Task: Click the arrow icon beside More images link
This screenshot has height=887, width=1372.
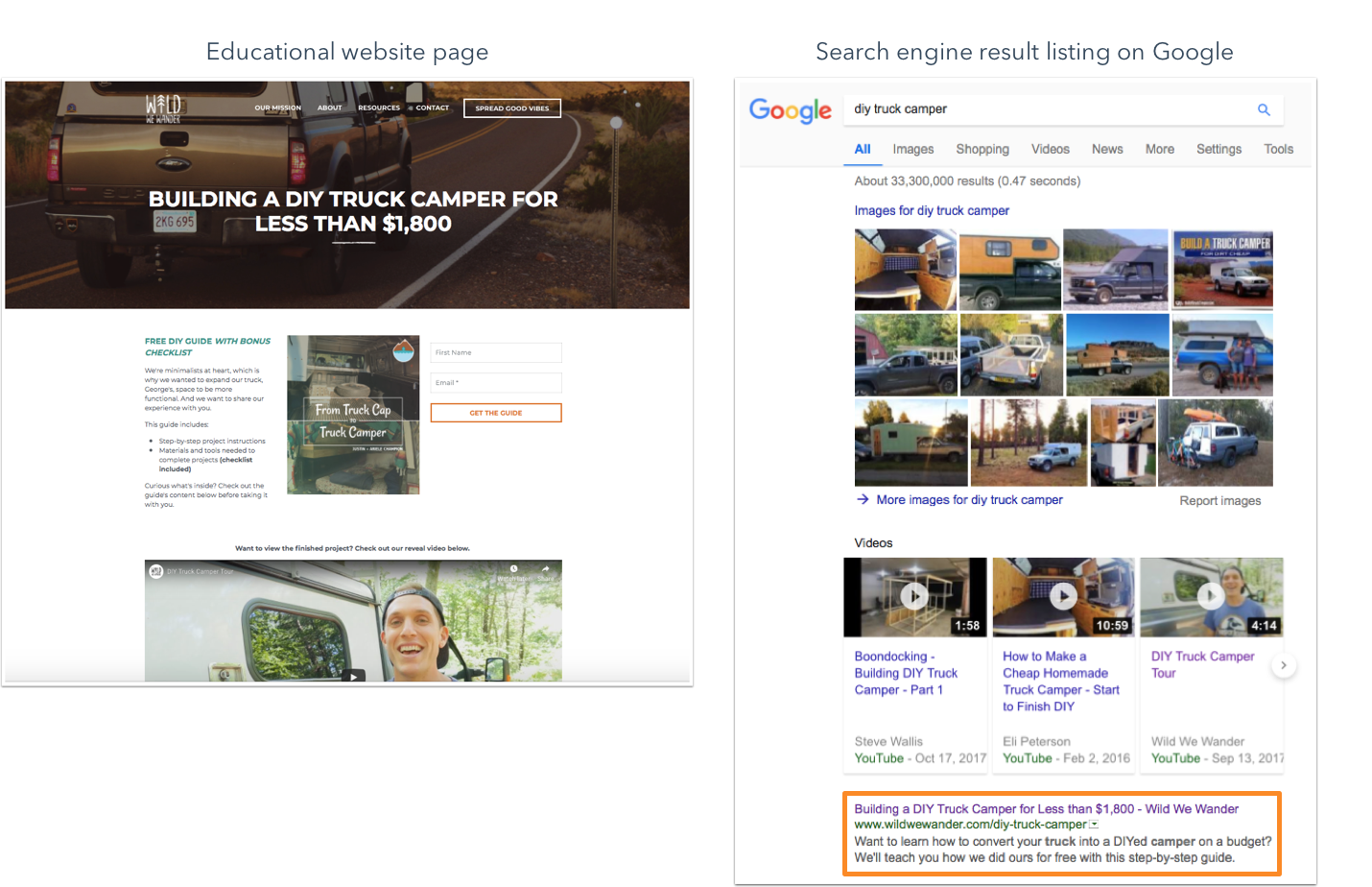Action: coord(863,499)
